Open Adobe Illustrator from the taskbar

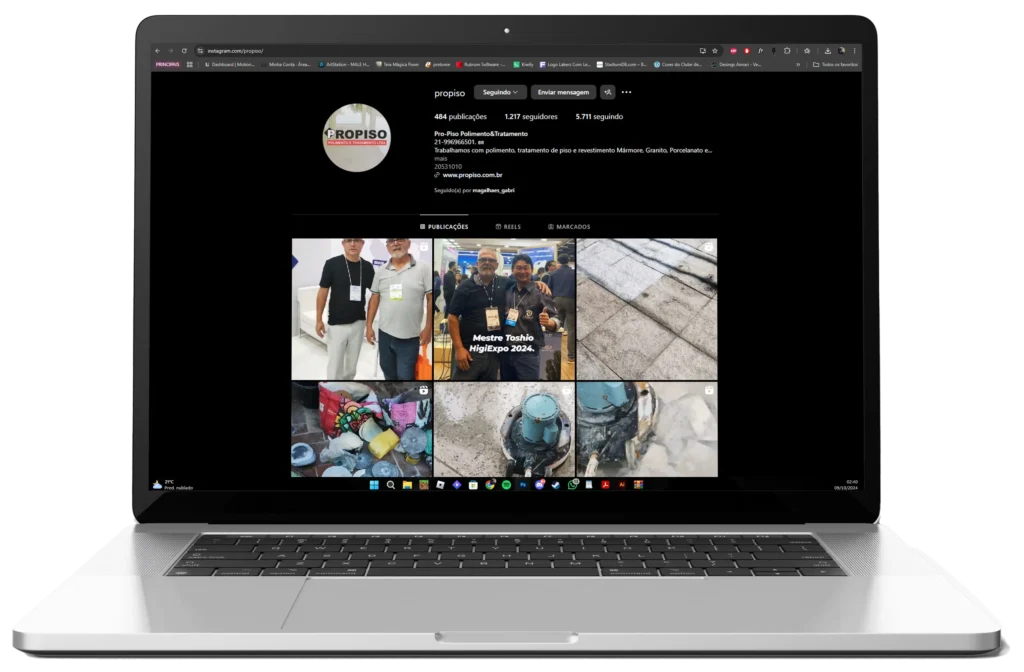point(622,485)
